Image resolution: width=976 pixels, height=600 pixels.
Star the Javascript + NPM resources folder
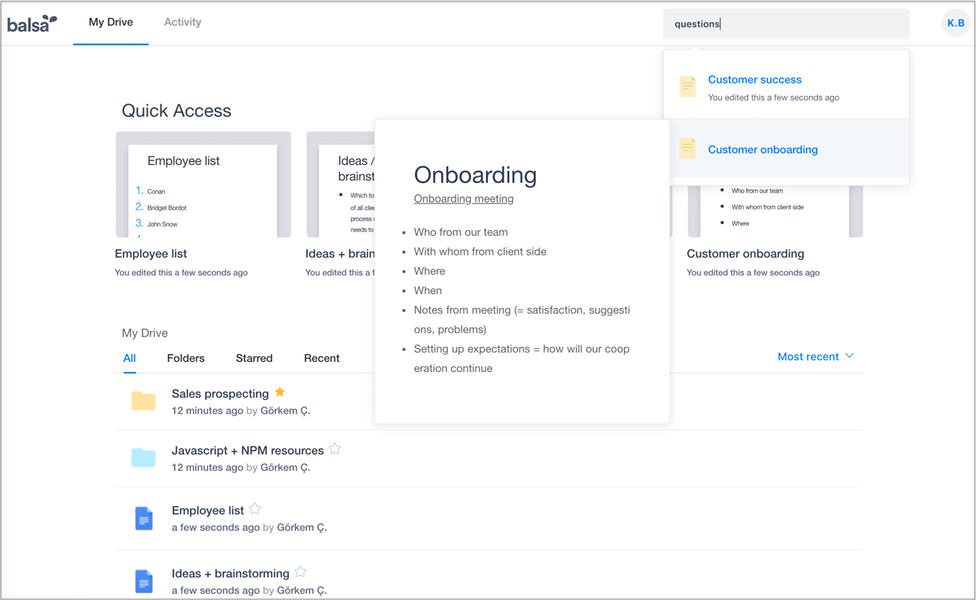(x=335, y=449)
